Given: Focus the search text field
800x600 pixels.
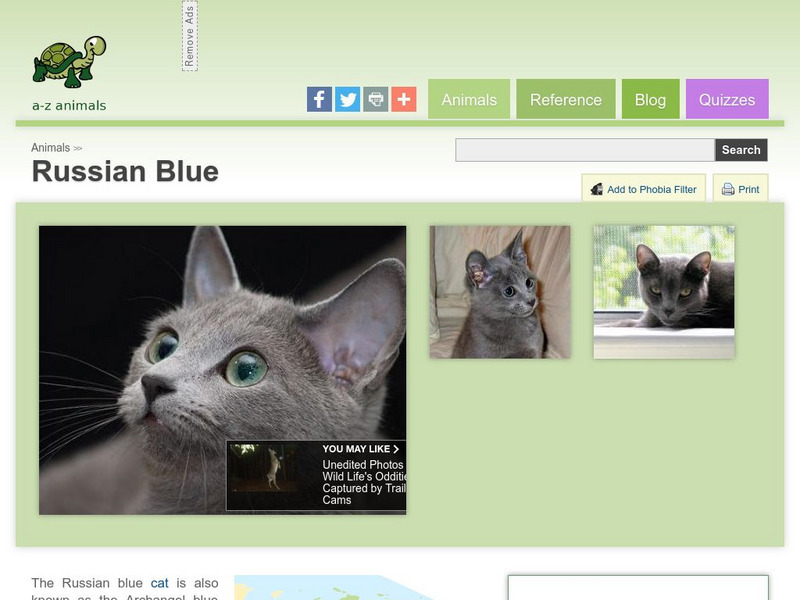Looking at the screenshot, I should 585,150.
